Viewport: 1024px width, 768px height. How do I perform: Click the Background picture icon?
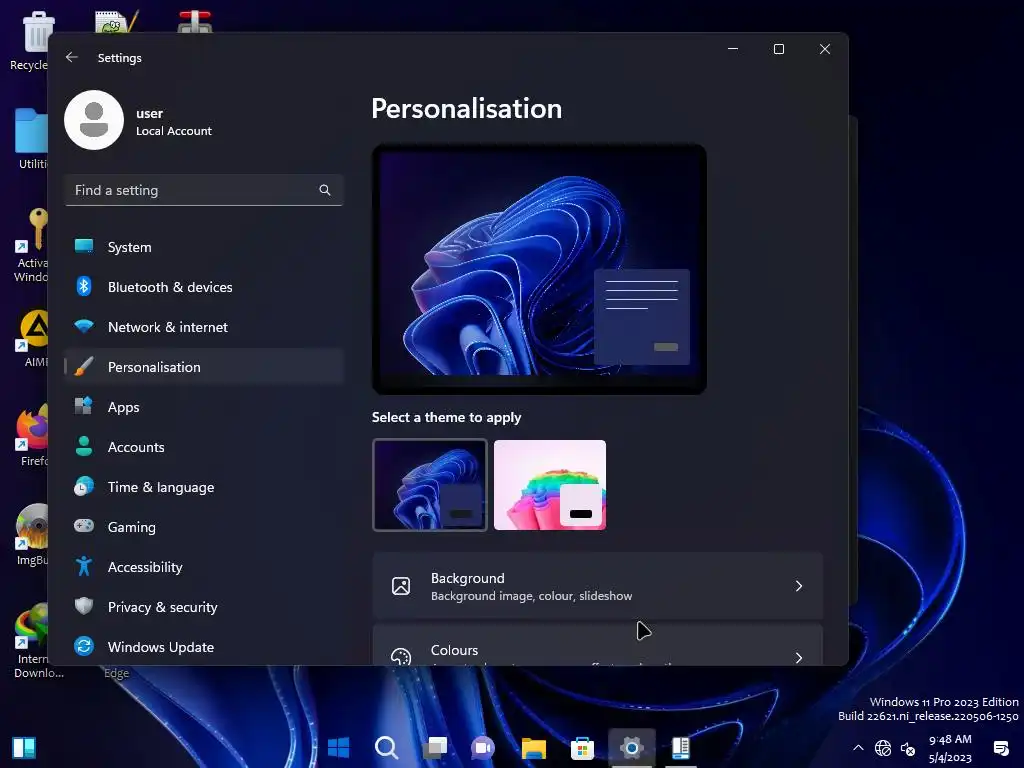tap(401, 586)
